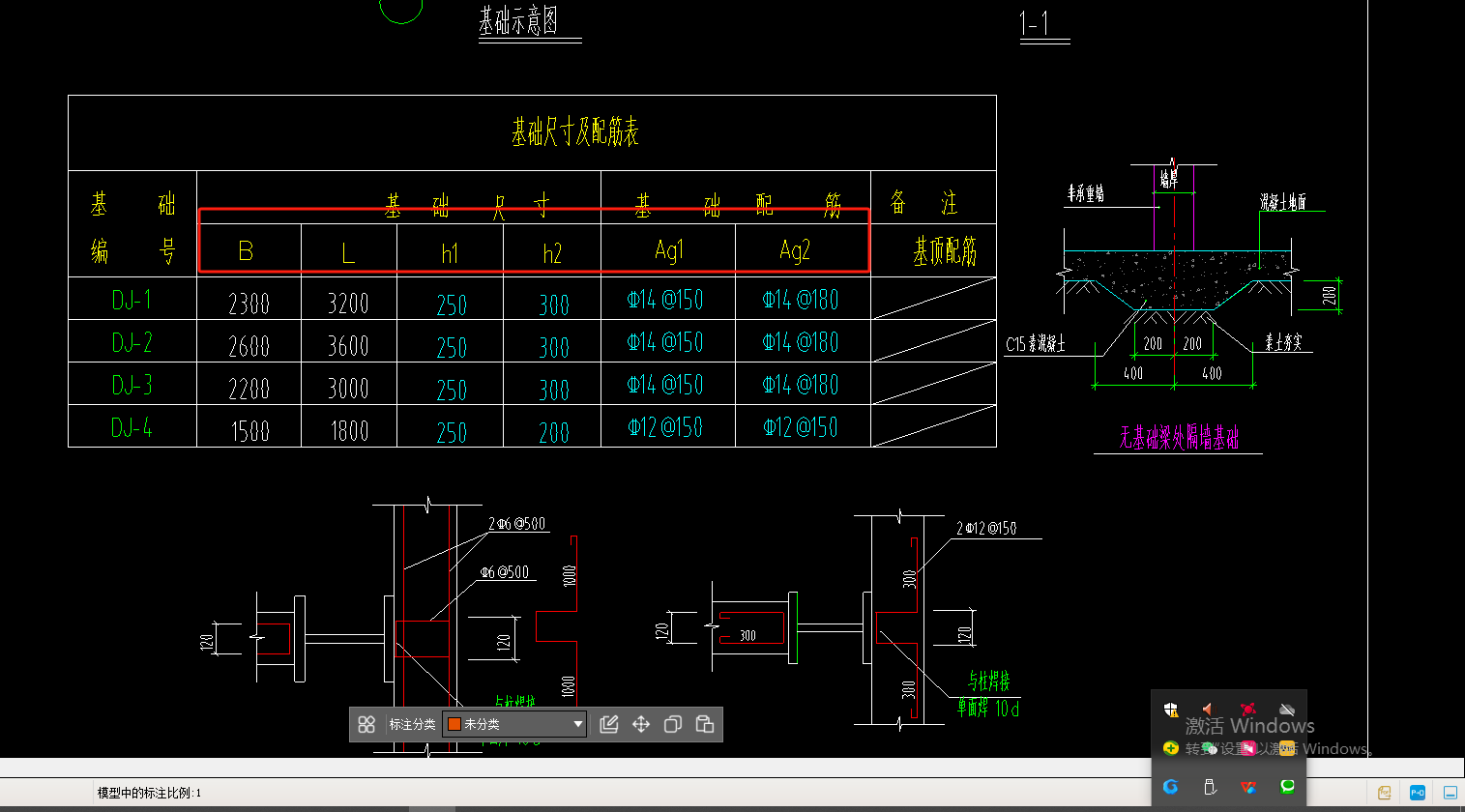The width and height of the screenshot is (1465, 812).
Task: Click the yellow-green 360 plus tray icon
Action: [1171, 748]
